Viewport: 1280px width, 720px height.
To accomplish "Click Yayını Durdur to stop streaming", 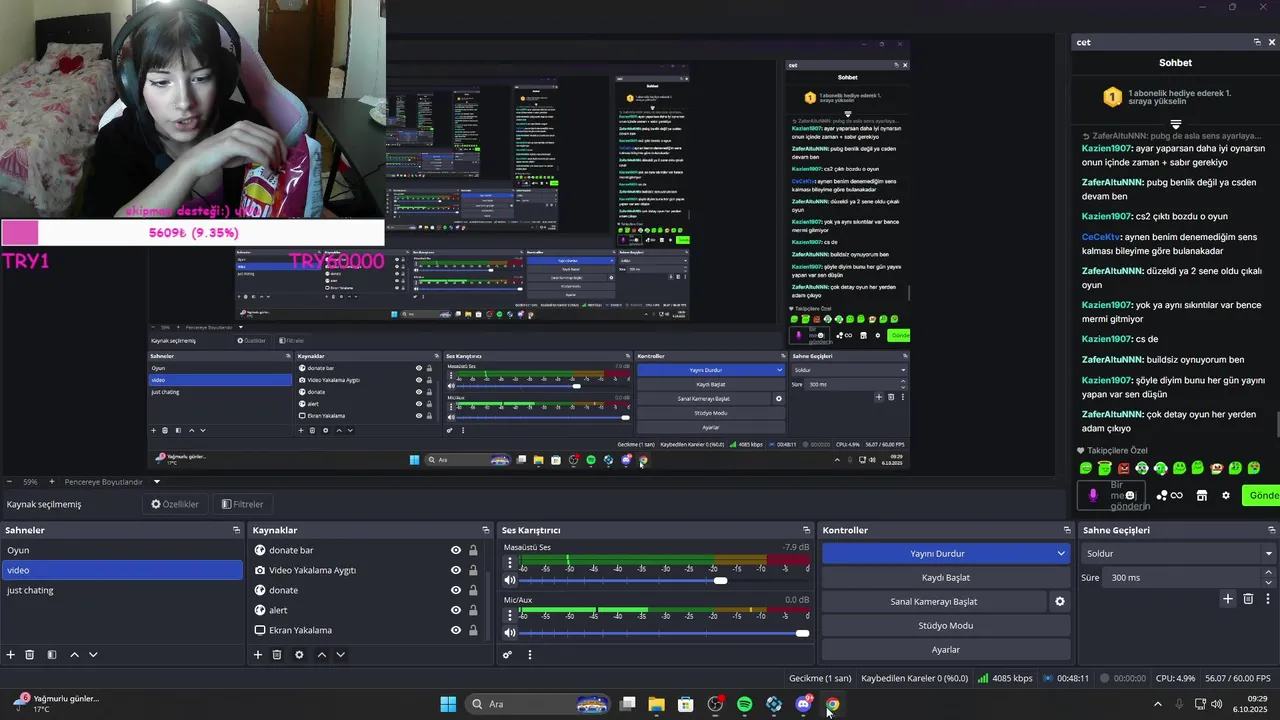I will click(937, 553).
